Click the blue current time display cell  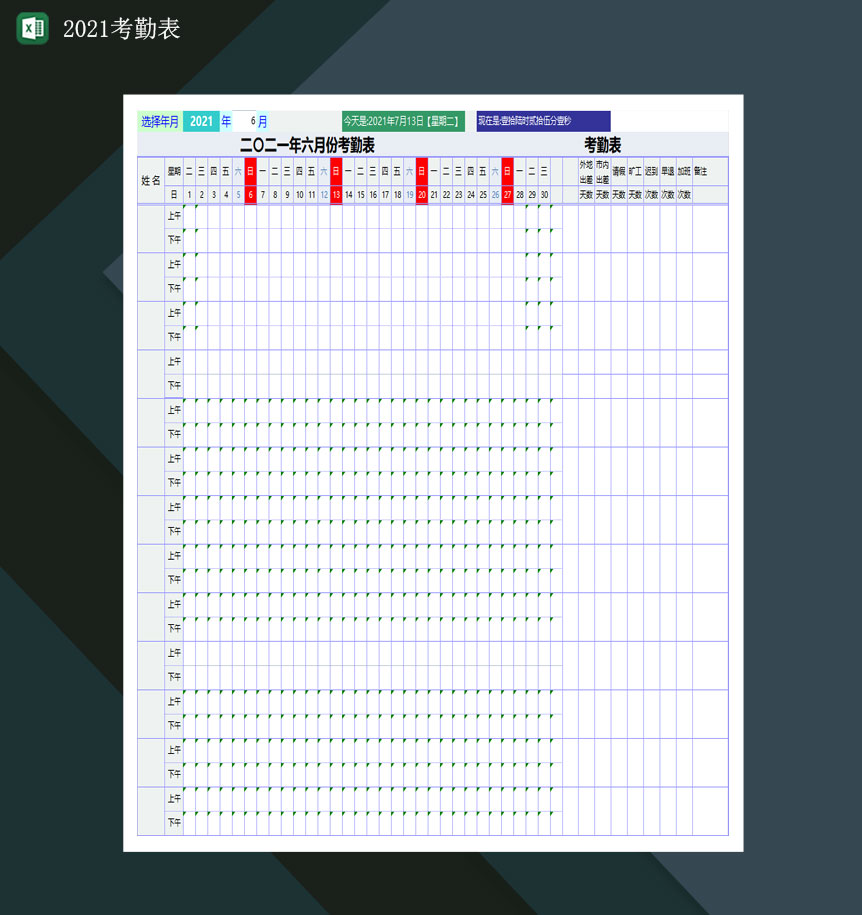(x=544, y=120)
